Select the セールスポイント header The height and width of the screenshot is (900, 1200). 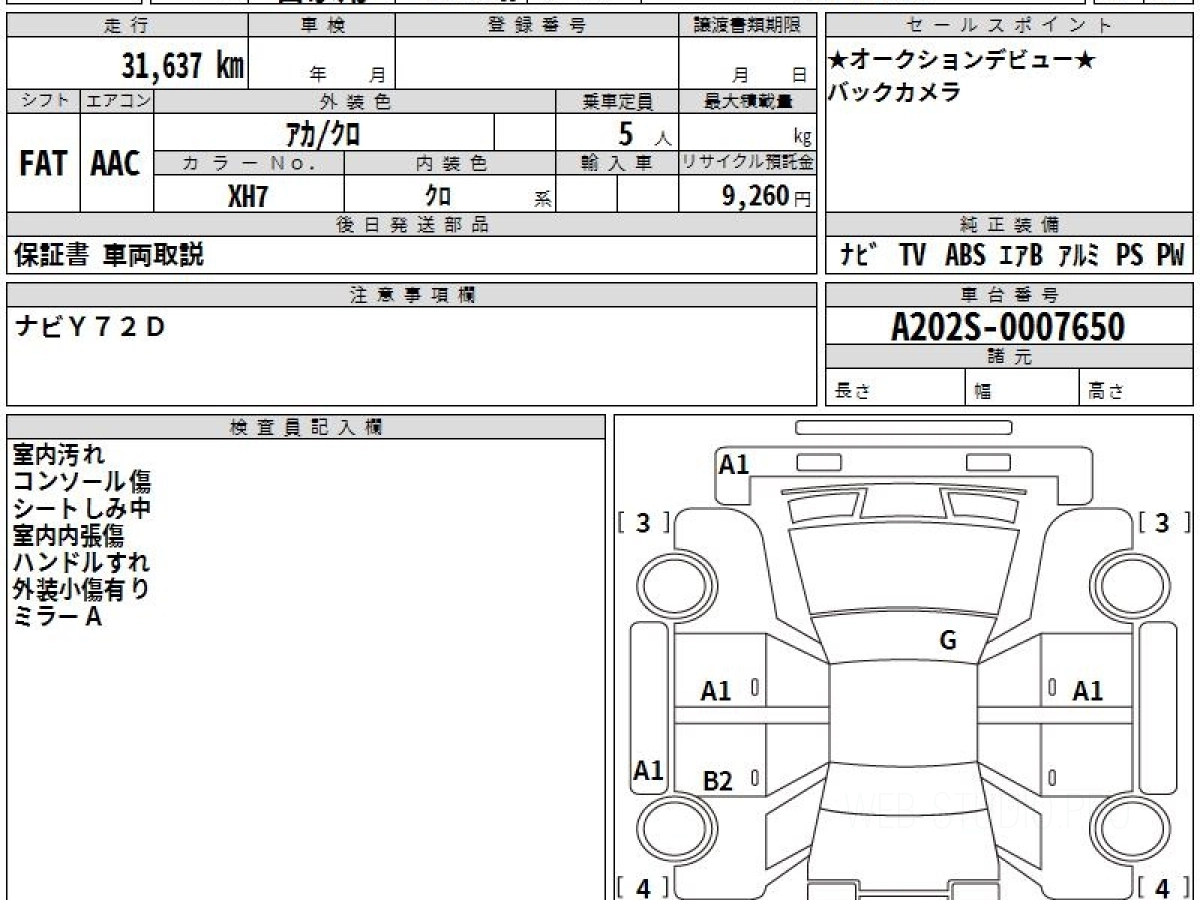click(1009, 26)
